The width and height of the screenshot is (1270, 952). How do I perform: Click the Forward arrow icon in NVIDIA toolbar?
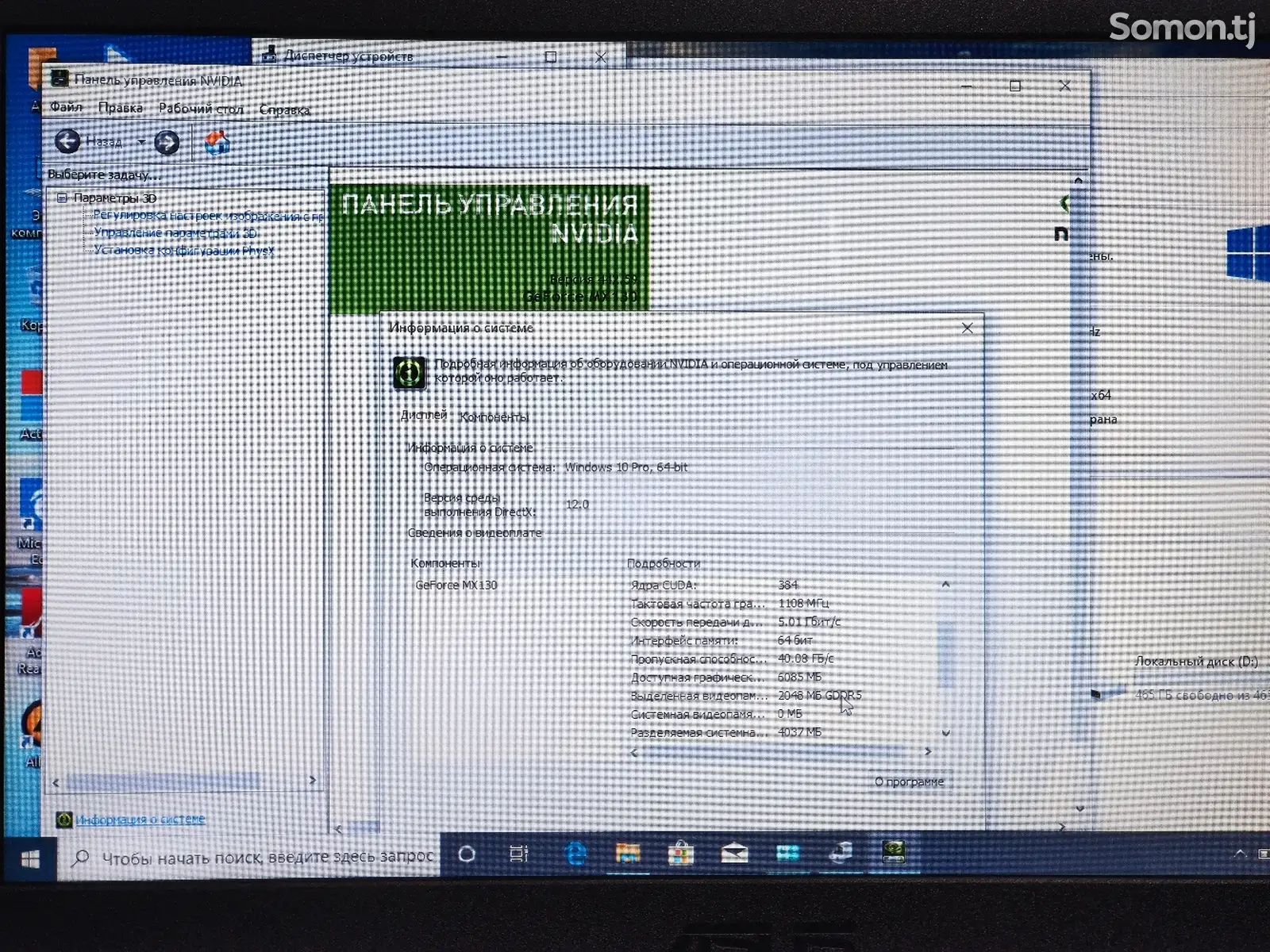[x=166, y=143]
